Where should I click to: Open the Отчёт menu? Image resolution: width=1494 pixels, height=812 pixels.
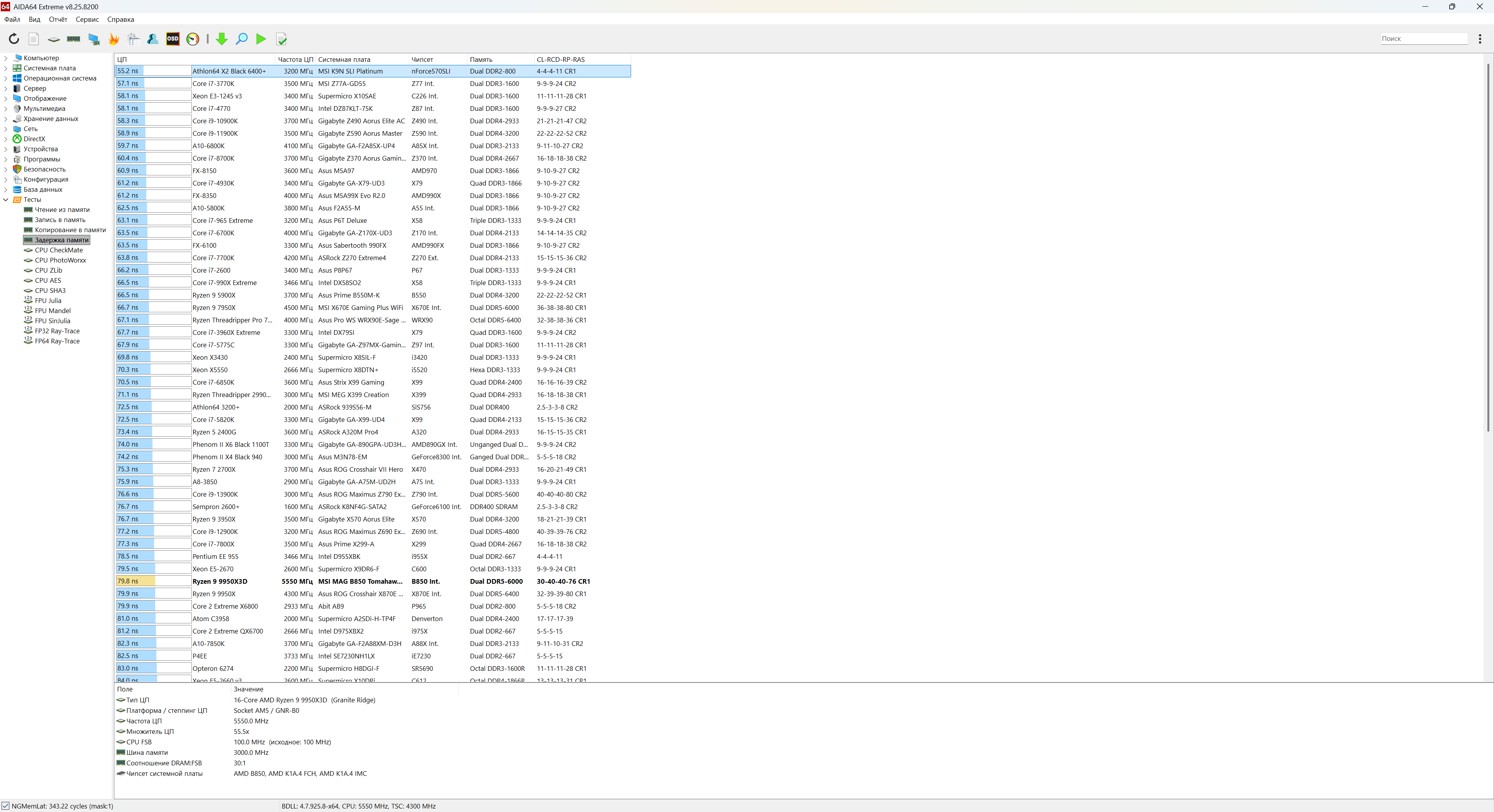pyautogui.click(x=58, y=19)
